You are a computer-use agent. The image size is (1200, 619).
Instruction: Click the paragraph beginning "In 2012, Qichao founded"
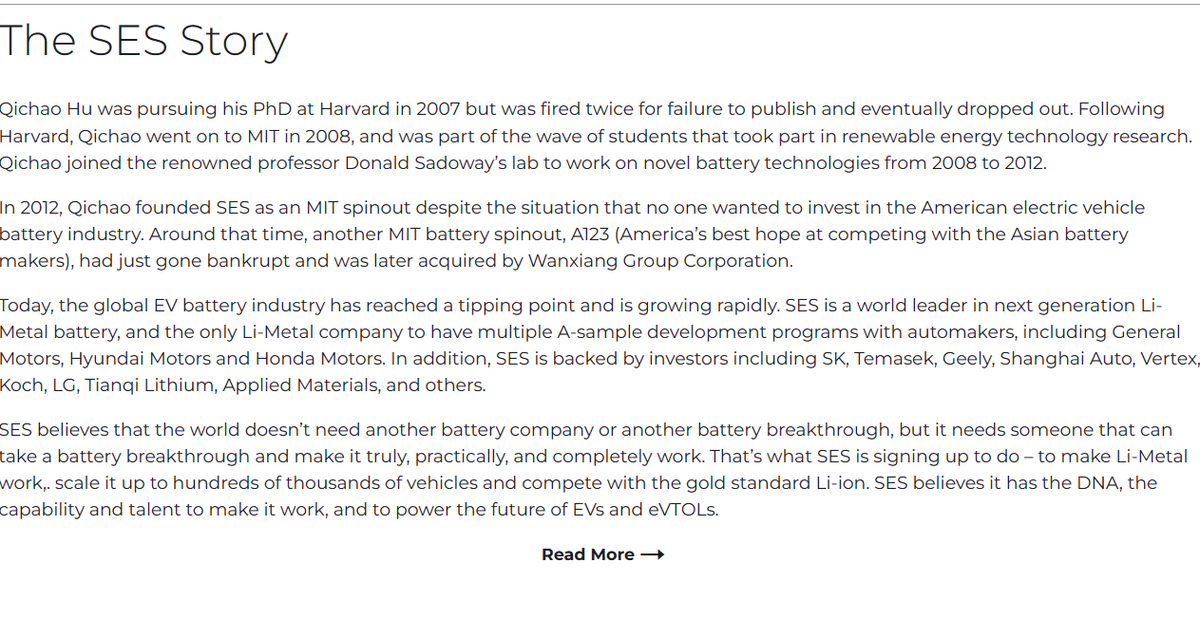(x=572, y=234)
